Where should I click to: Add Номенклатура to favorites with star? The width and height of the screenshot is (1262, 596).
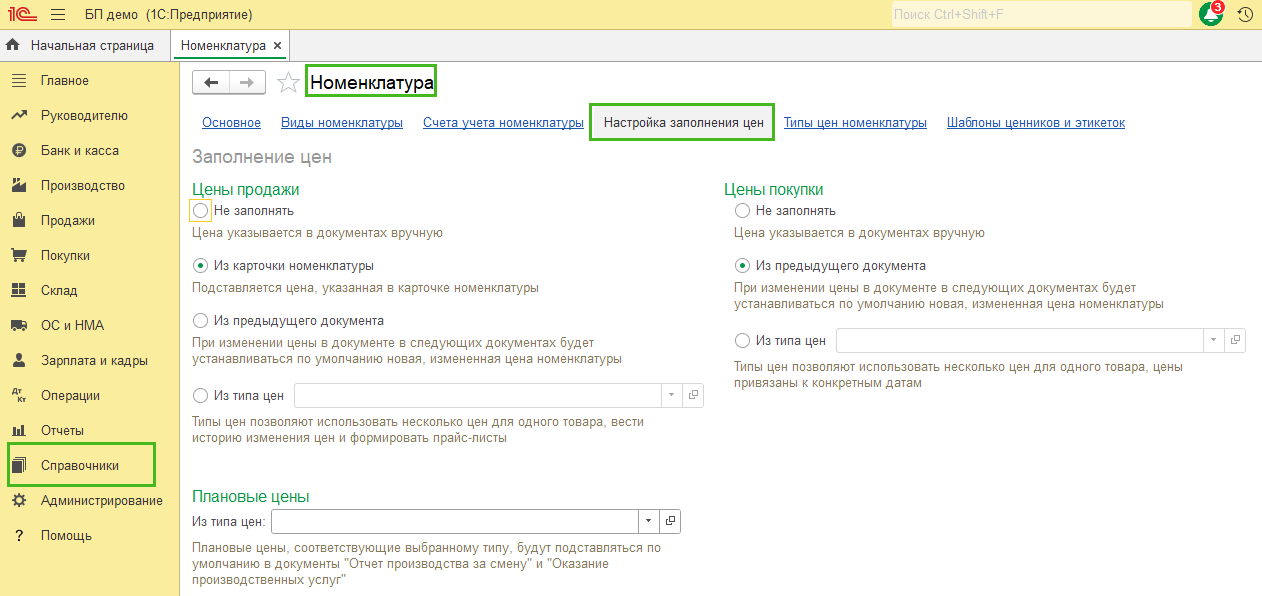(x=288, y=83)
